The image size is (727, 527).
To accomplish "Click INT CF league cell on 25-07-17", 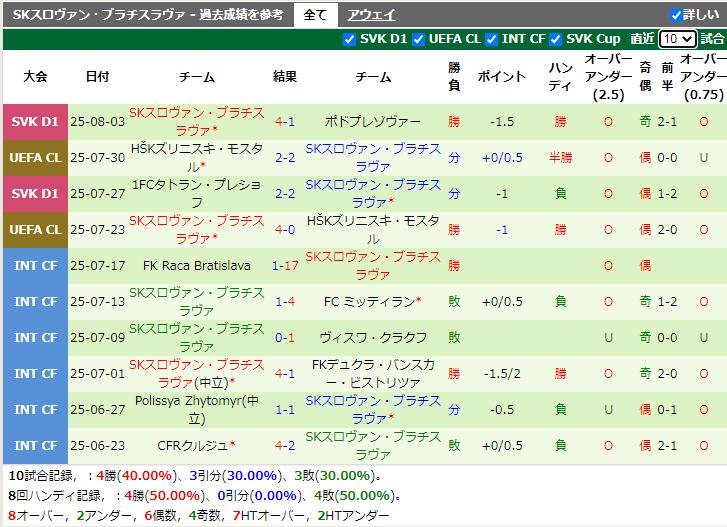I will pos(35,266).
